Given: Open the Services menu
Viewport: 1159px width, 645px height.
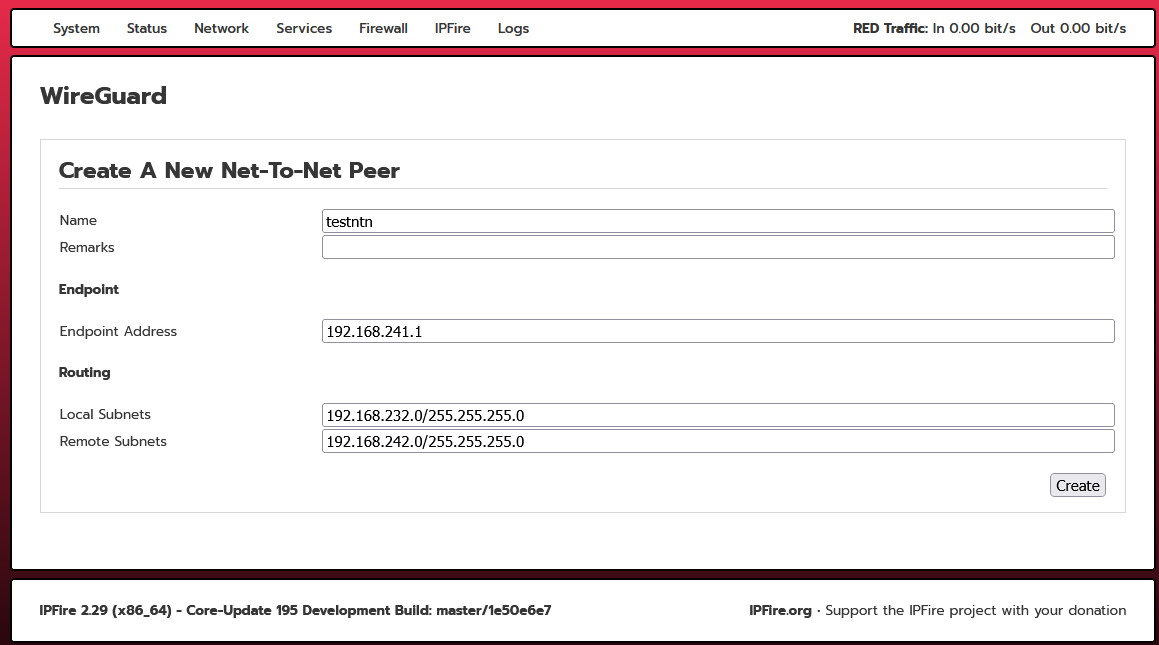Looking at the screenshot, I should point(304,28).
